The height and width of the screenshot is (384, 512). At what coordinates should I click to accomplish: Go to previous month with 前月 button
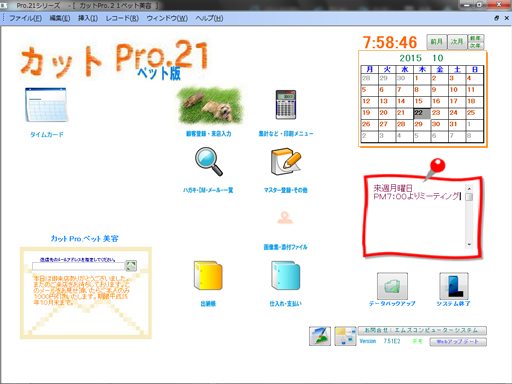[436, 42]
